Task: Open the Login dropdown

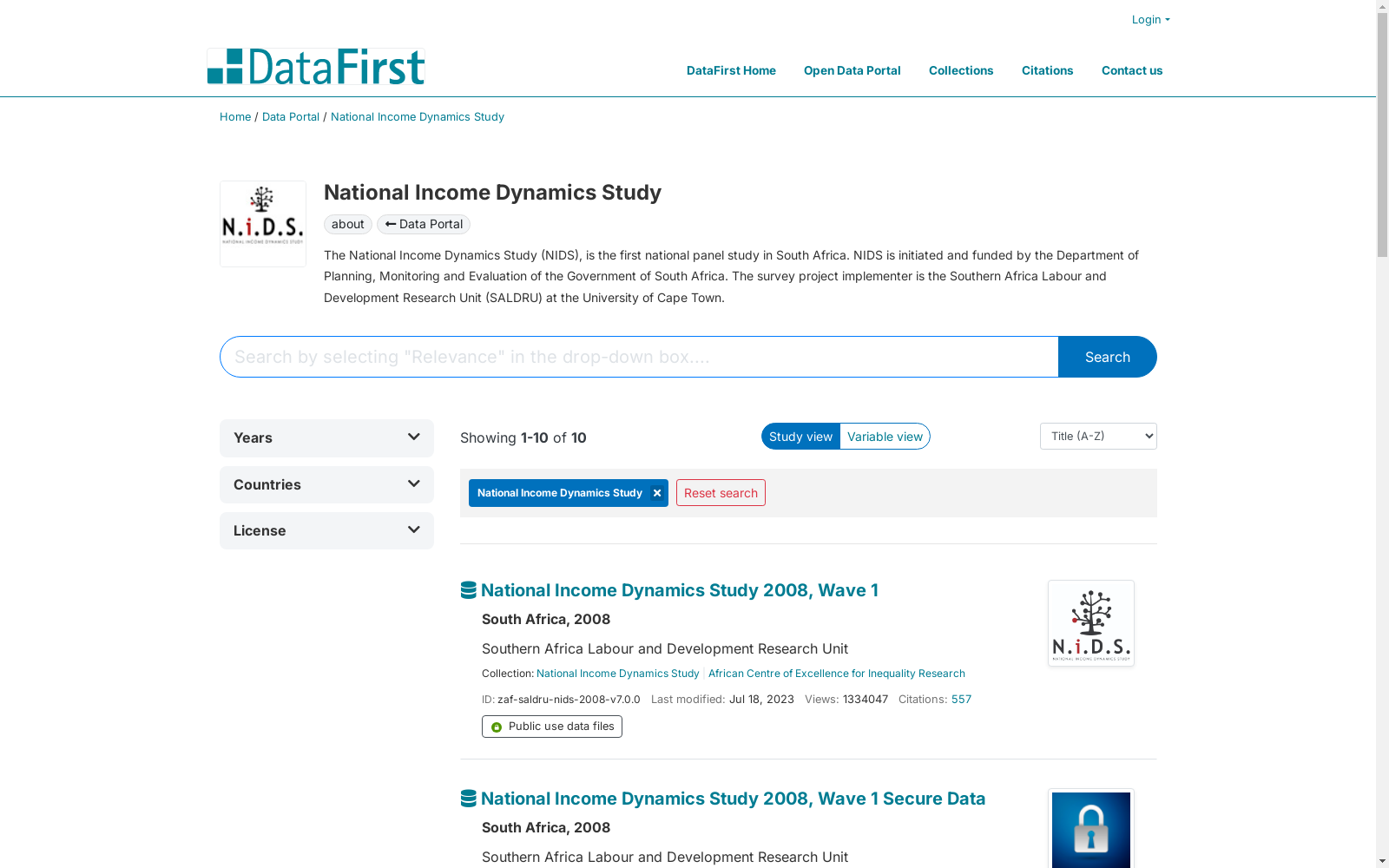Action: point(1150,19)
